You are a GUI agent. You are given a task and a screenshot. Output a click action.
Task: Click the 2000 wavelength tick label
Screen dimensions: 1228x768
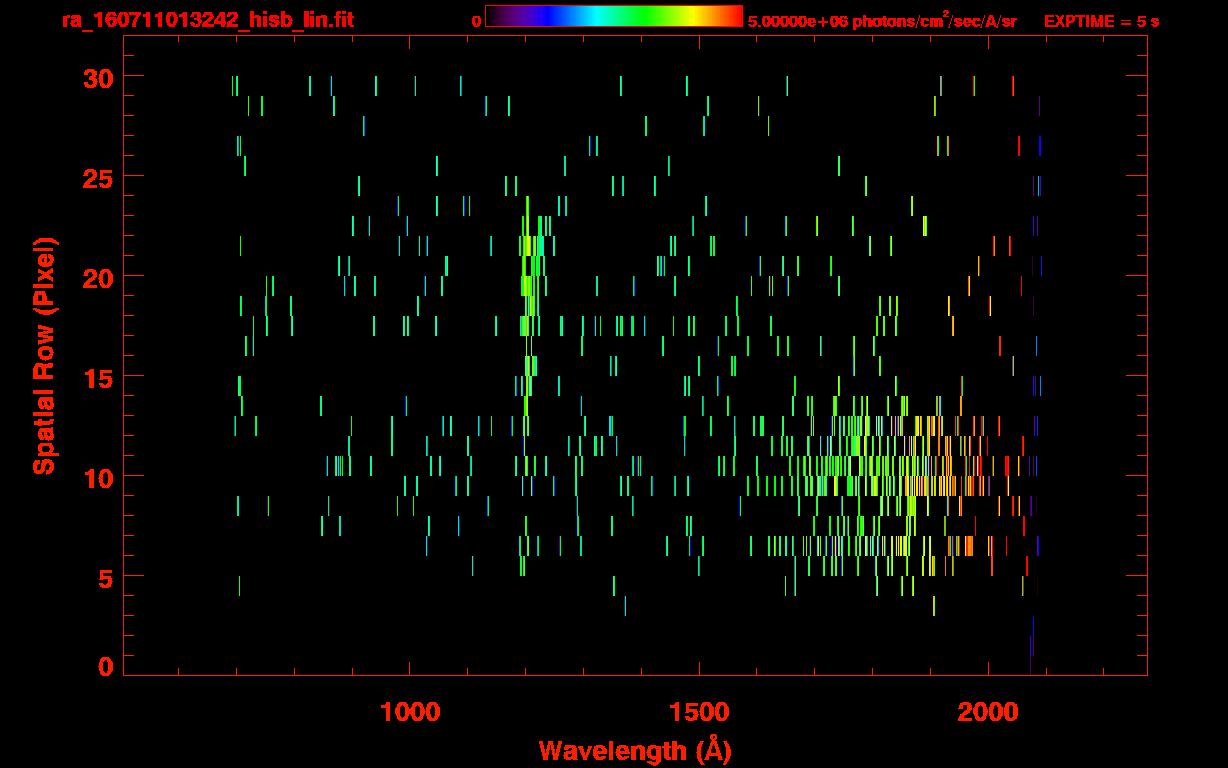tap(988, 712)
